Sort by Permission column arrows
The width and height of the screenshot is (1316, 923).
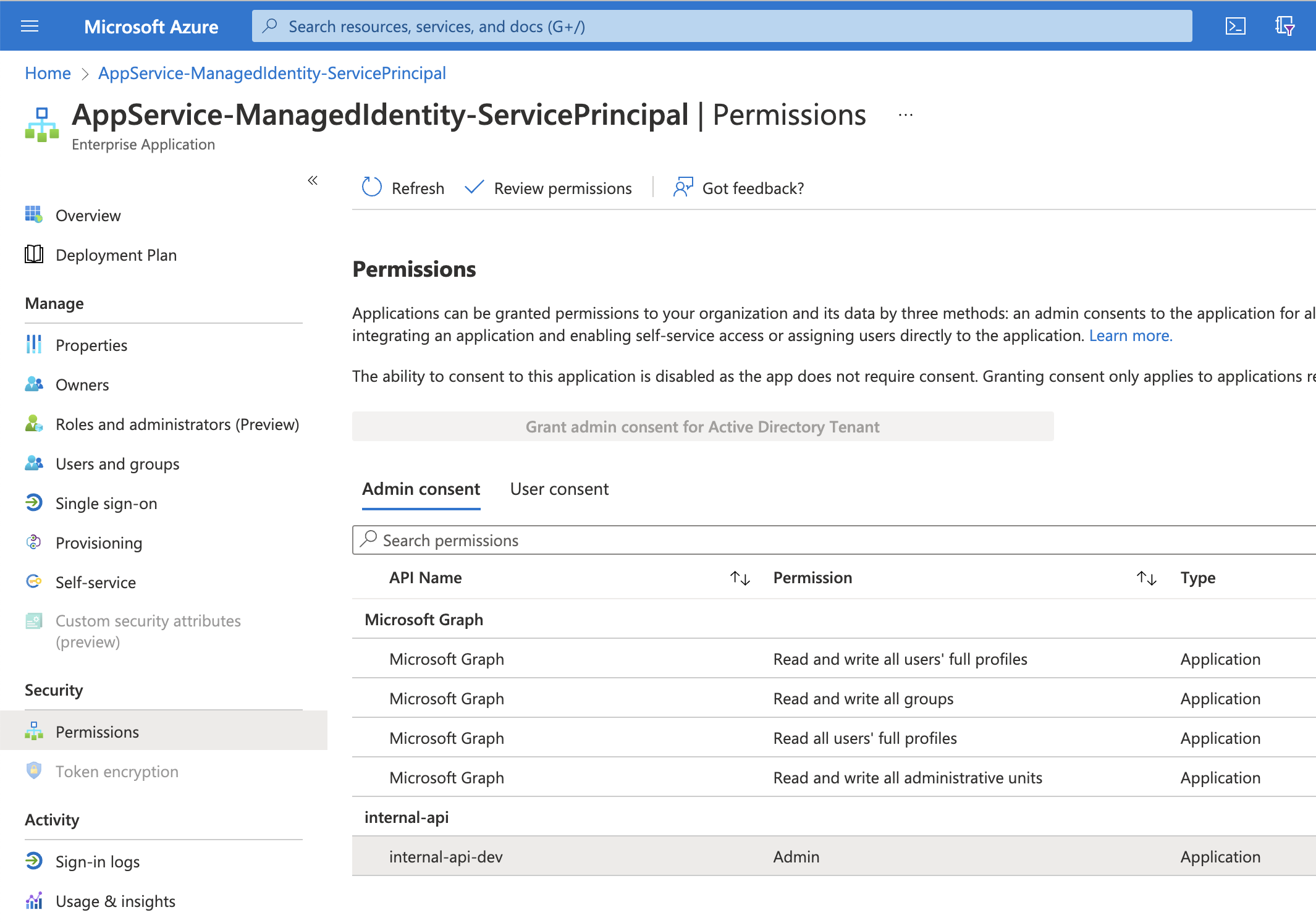pyautogui.click(x=1147, y=578)
